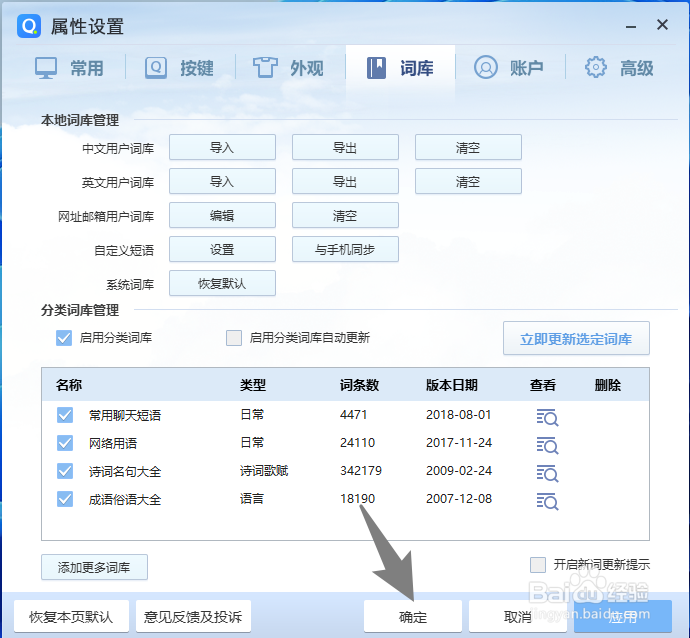Click the 词条数 column header
The height and width of the screenshot is (638, 690).
click(x=359, y=385)
